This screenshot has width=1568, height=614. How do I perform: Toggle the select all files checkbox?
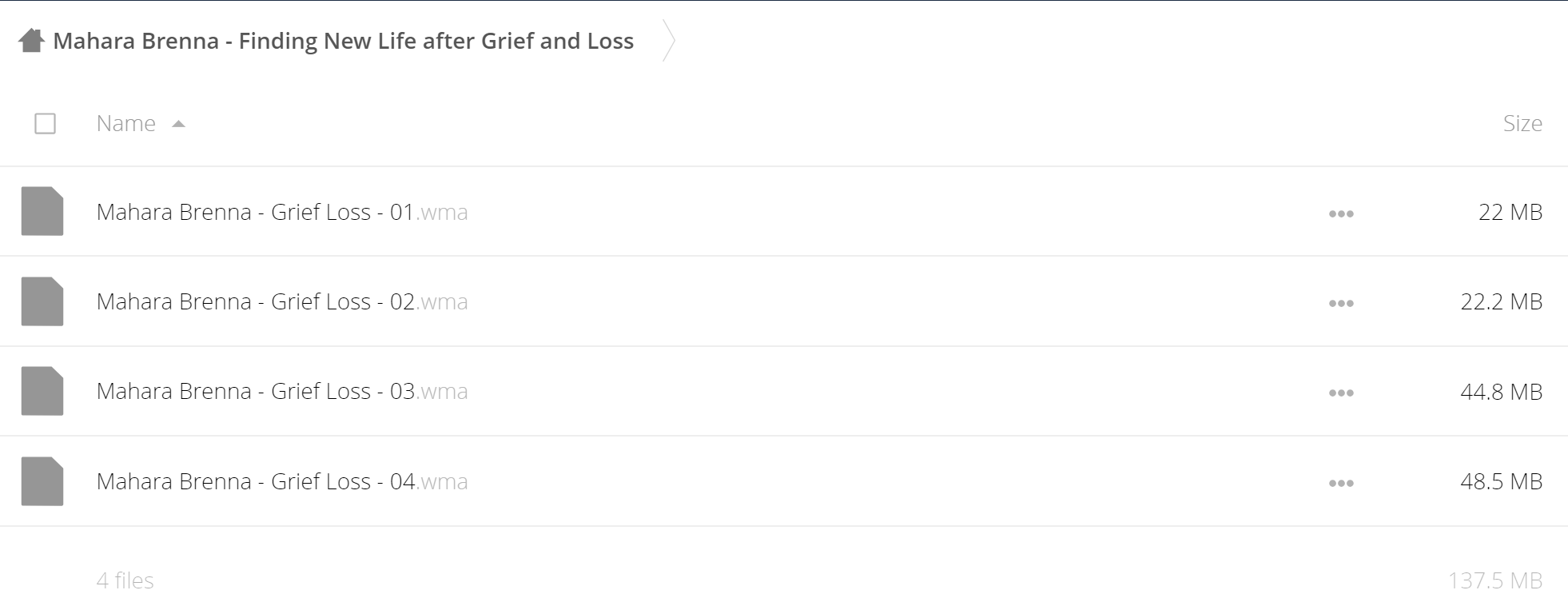click(x=46, y=124)
